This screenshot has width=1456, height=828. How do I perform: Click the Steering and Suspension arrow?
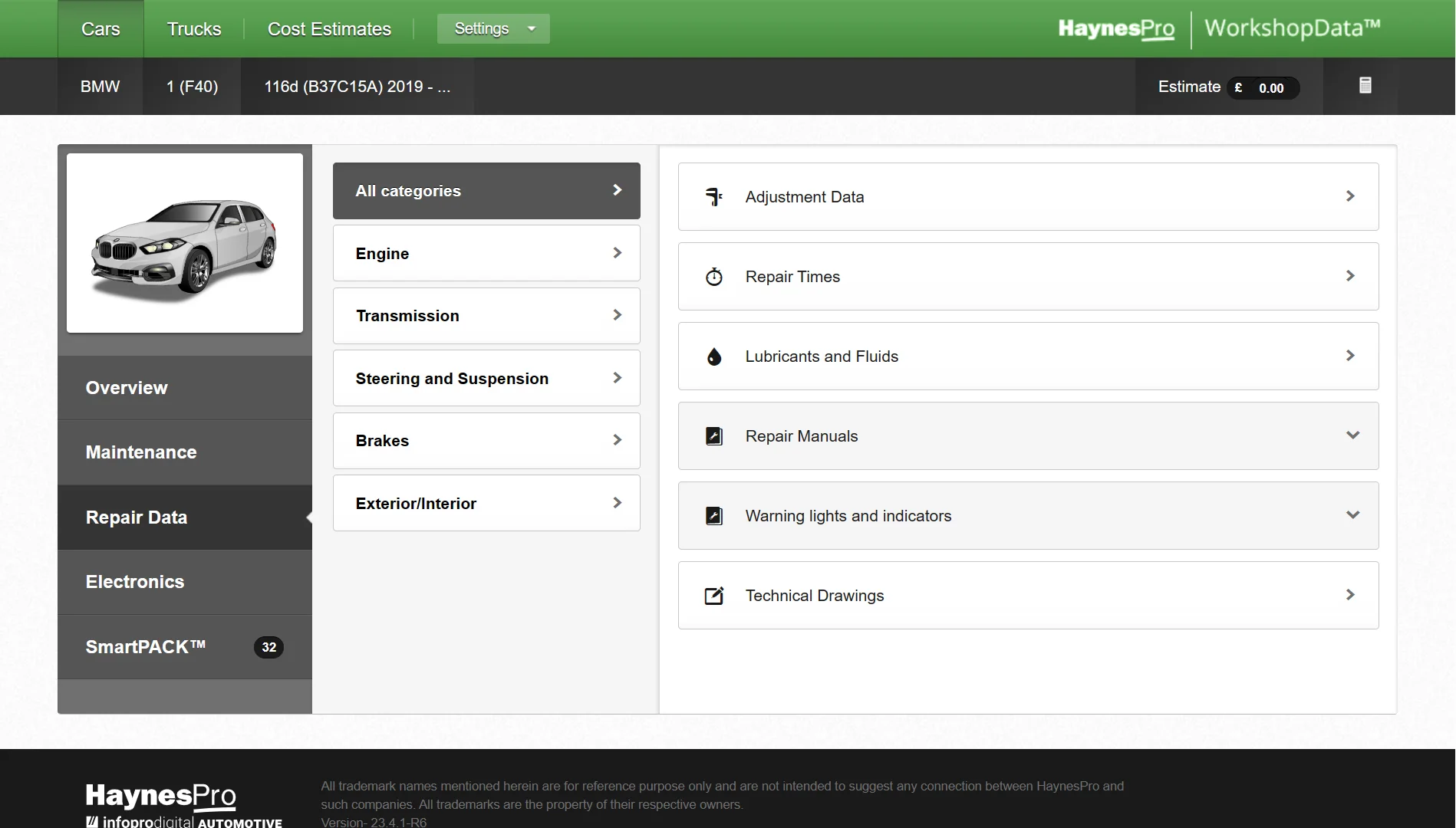point(617,378)
